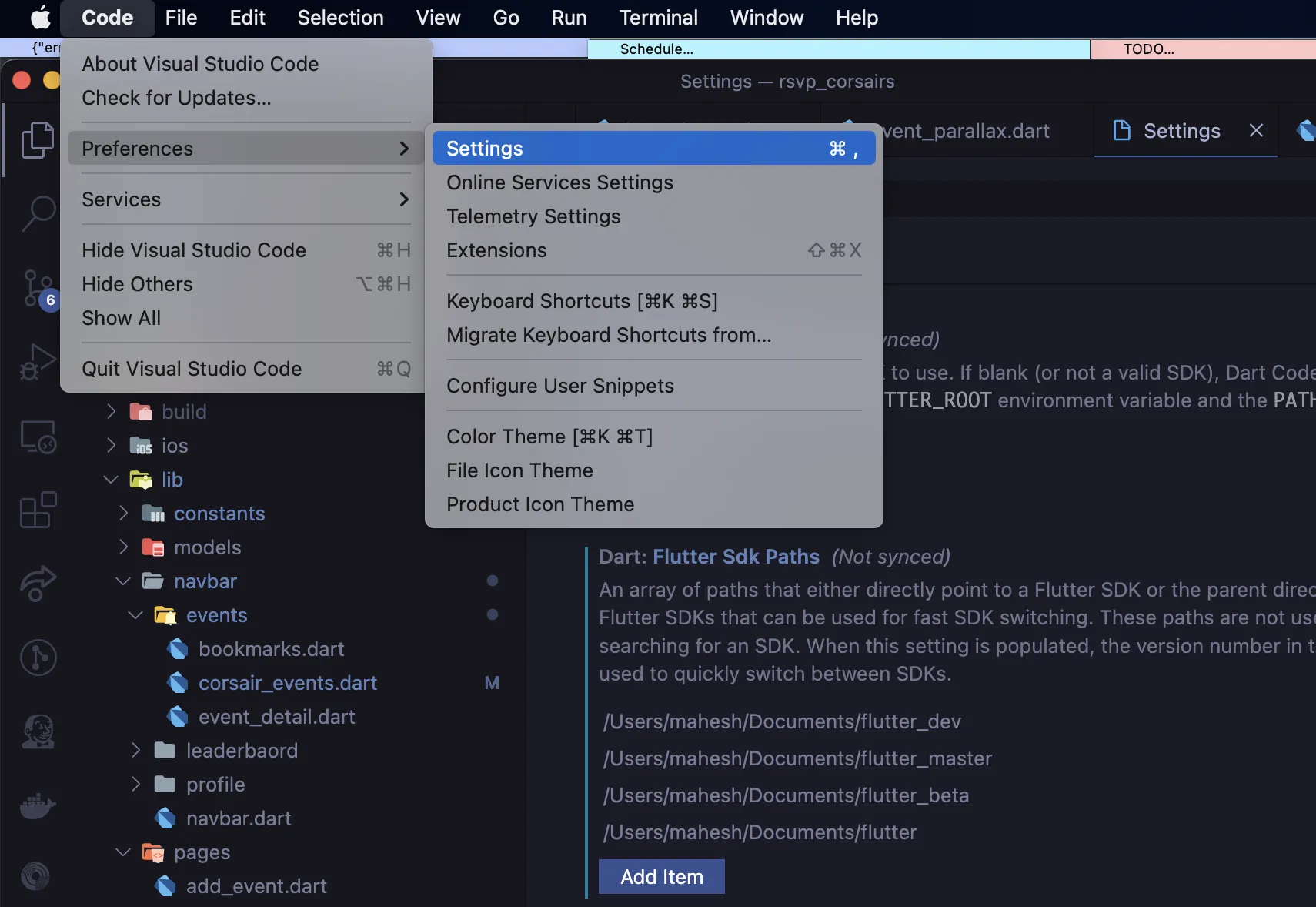The height and width of the screenshot is (907, 1316).
Task: Open Source Control with the 6 badge
Action: click(x=38, y=289)
